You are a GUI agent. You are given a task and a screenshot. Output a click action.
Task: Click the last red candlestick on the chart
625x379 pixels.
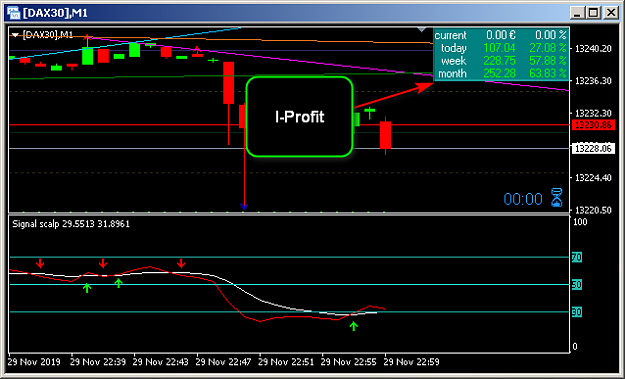point(385,135)
